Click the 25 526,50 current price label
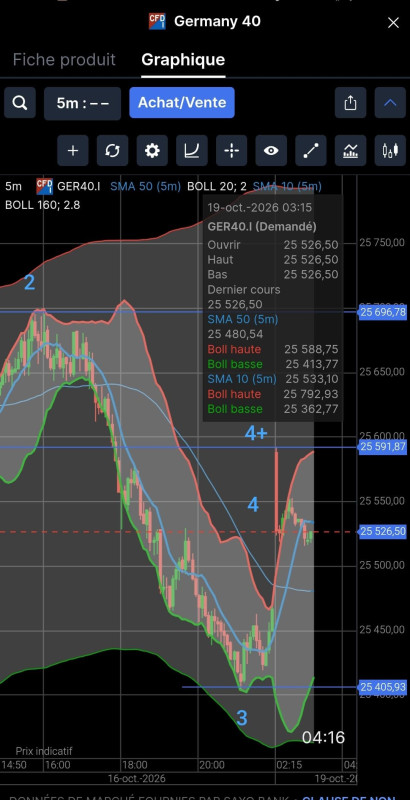 pos(382,532)
